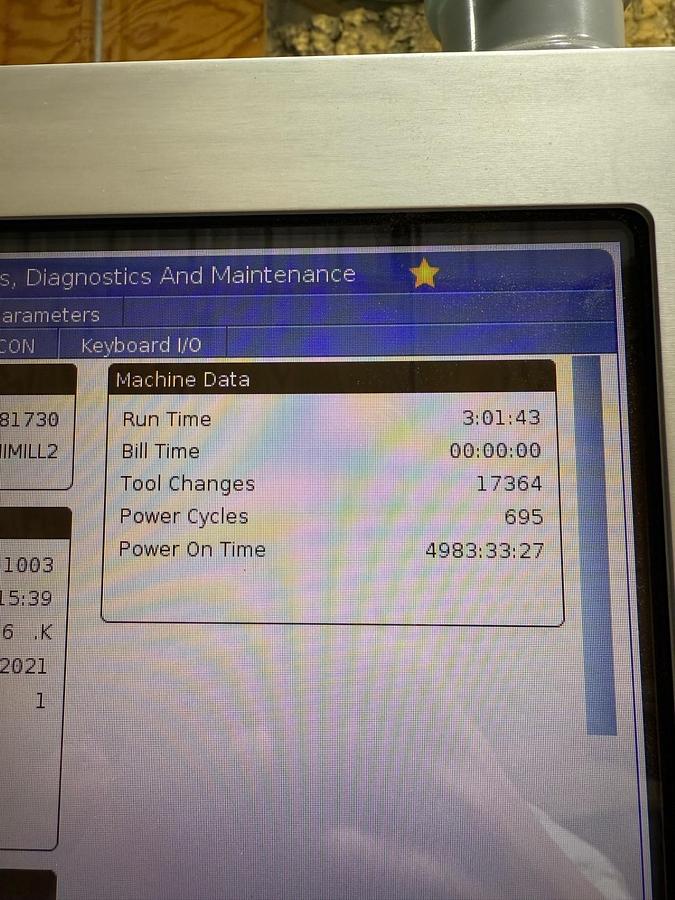
Task: Switch to the partially visible Parameters tab
Action: (x=50, y=314)
